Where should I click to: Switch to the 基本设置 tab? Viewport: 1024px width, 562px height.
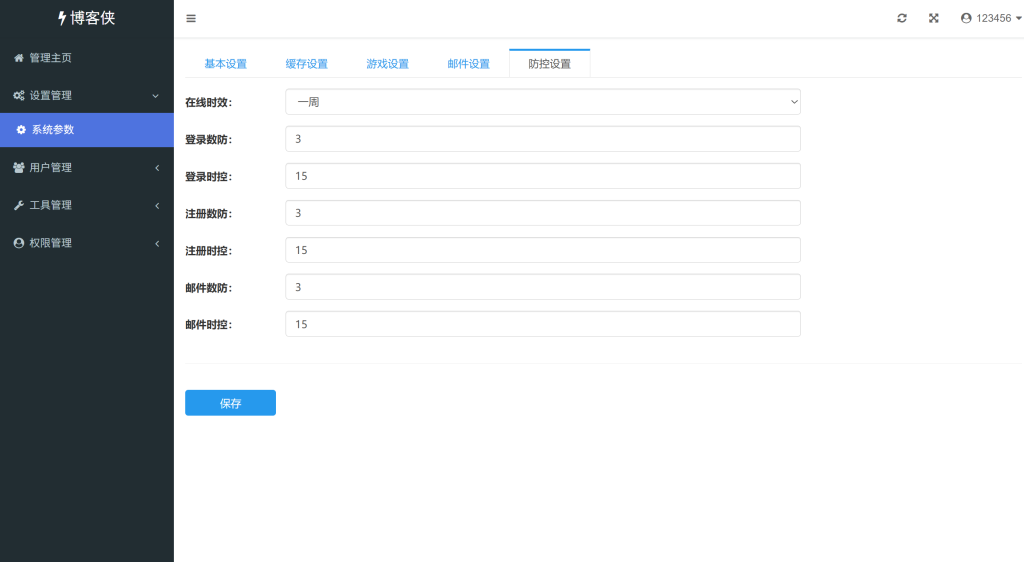click(225, 64)
